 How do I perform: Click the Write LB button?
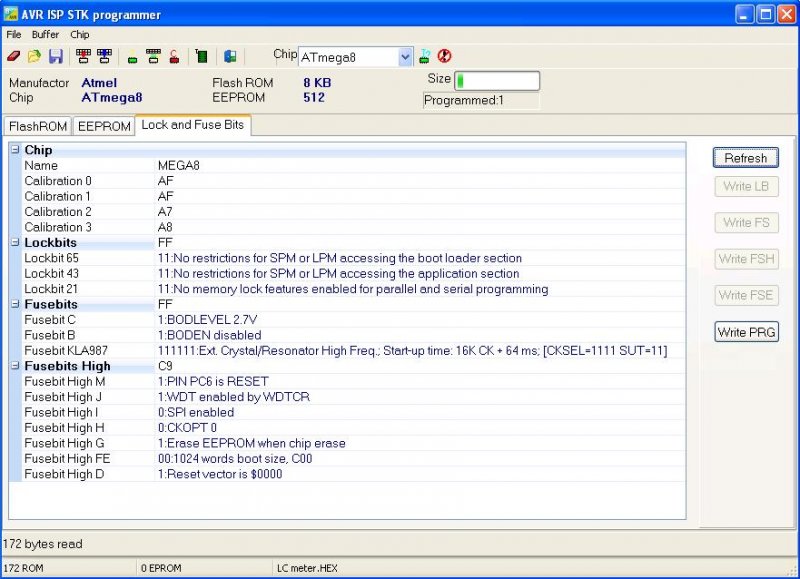pos(746,186)
